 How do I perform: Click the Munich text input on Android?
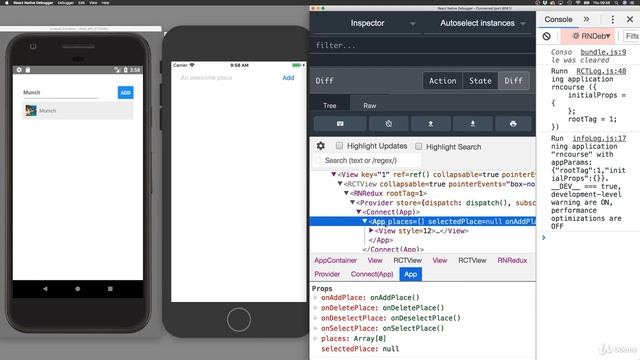pos(61,93)
